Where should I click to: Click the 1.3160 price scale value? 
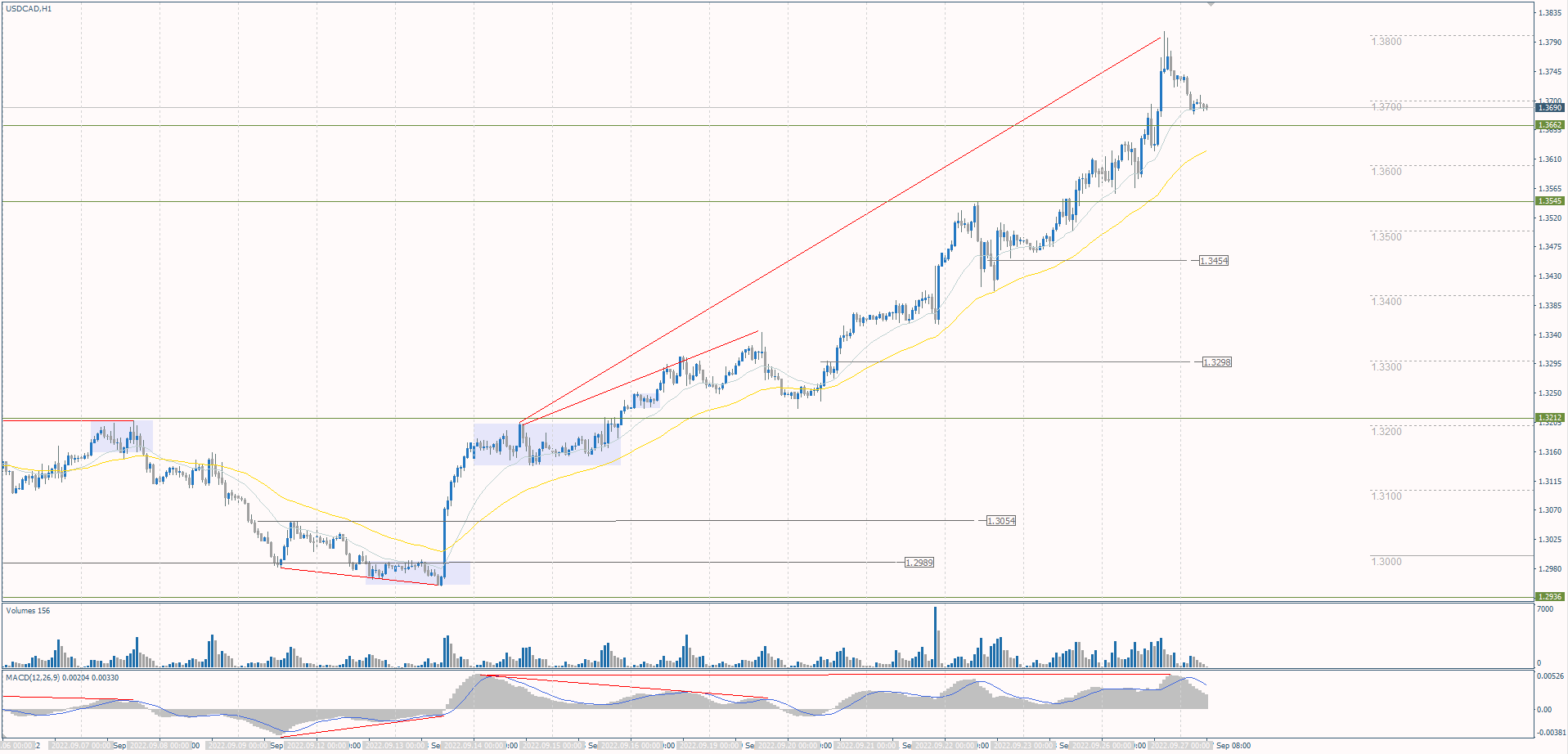point(1550,452)
